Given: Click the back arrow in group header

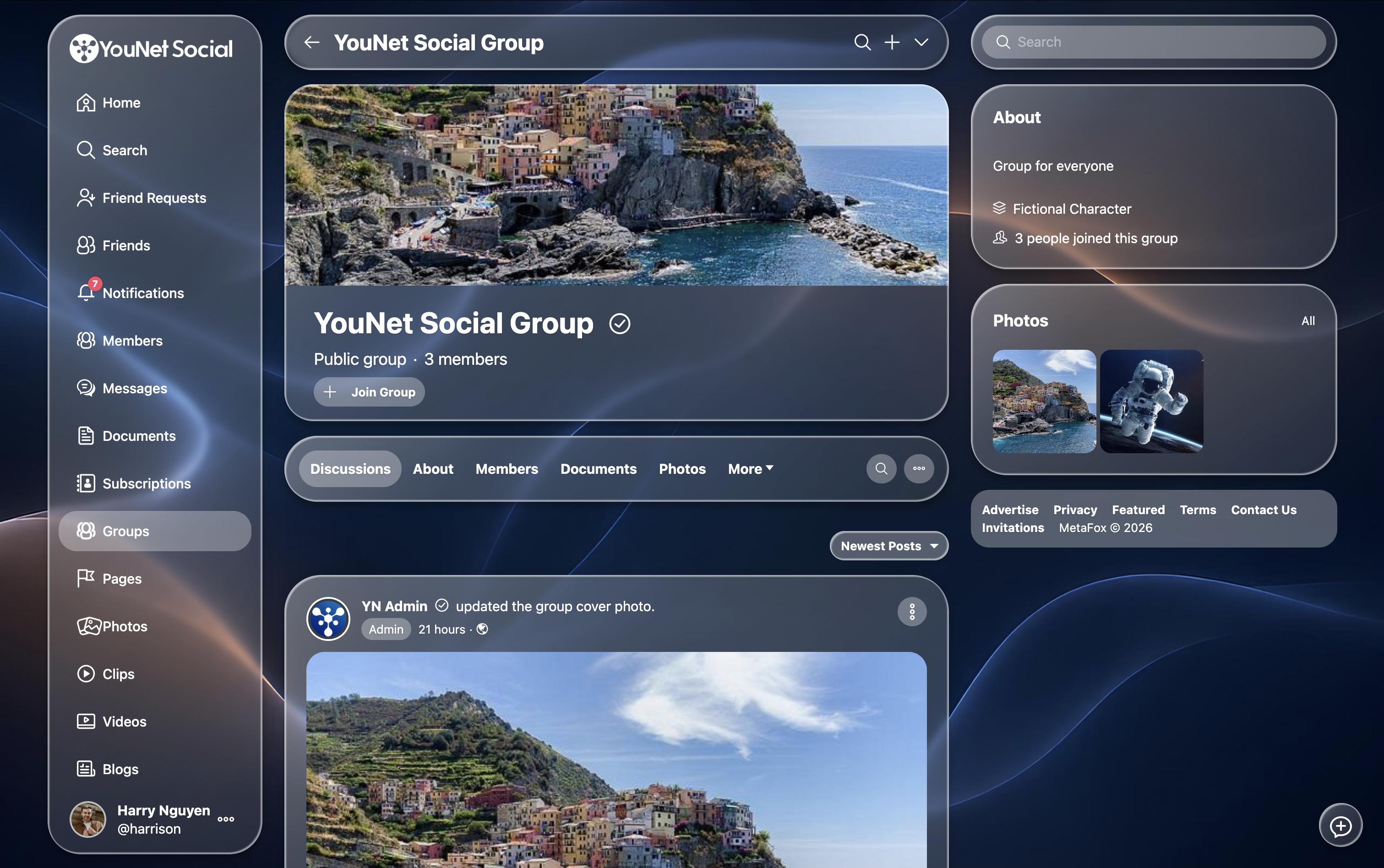Looking at the screenshot, I should click(312, 43).
